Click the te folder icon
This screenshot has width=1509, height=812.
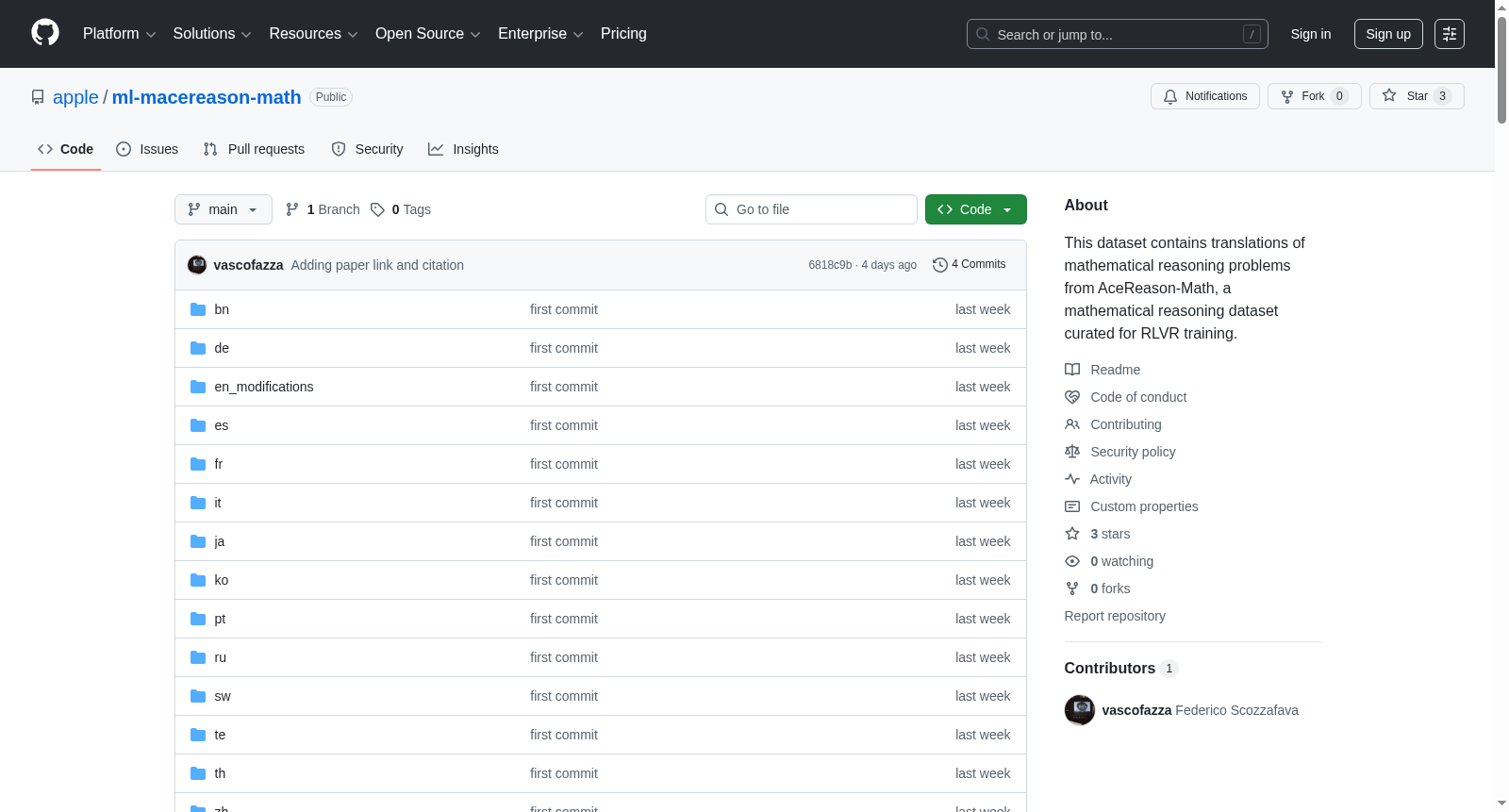point(198,735)
